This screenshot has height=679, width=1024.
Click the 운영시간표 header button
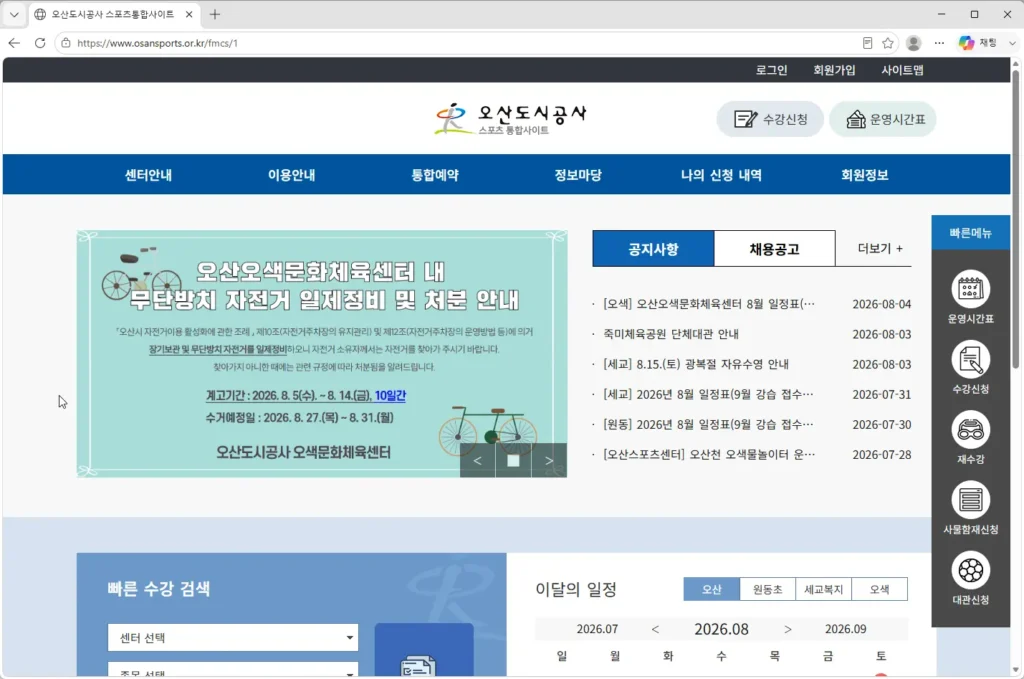click(883, 119)
